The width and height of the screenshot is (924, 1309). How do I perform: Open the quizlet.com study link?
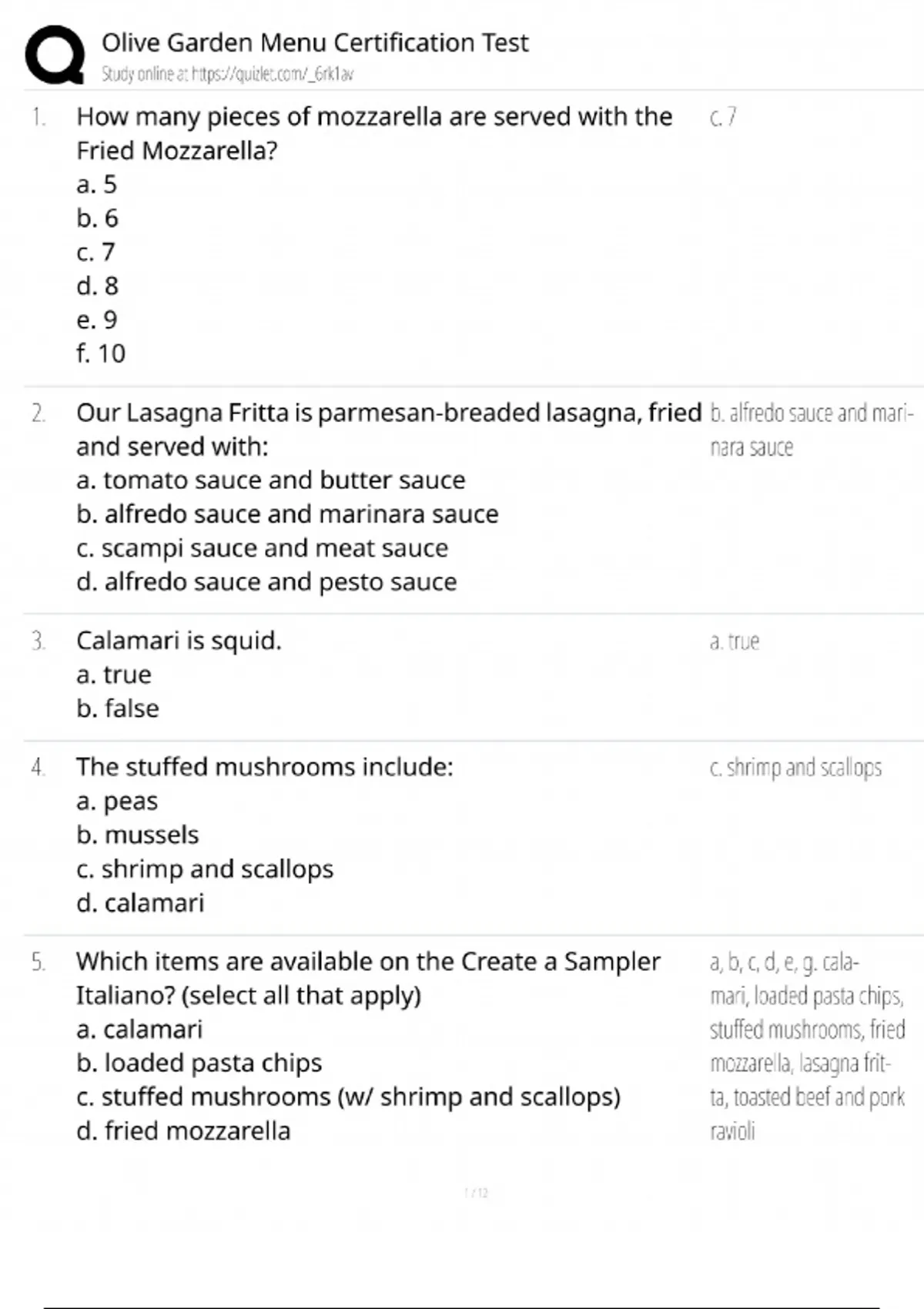click(x=227, y=75)
